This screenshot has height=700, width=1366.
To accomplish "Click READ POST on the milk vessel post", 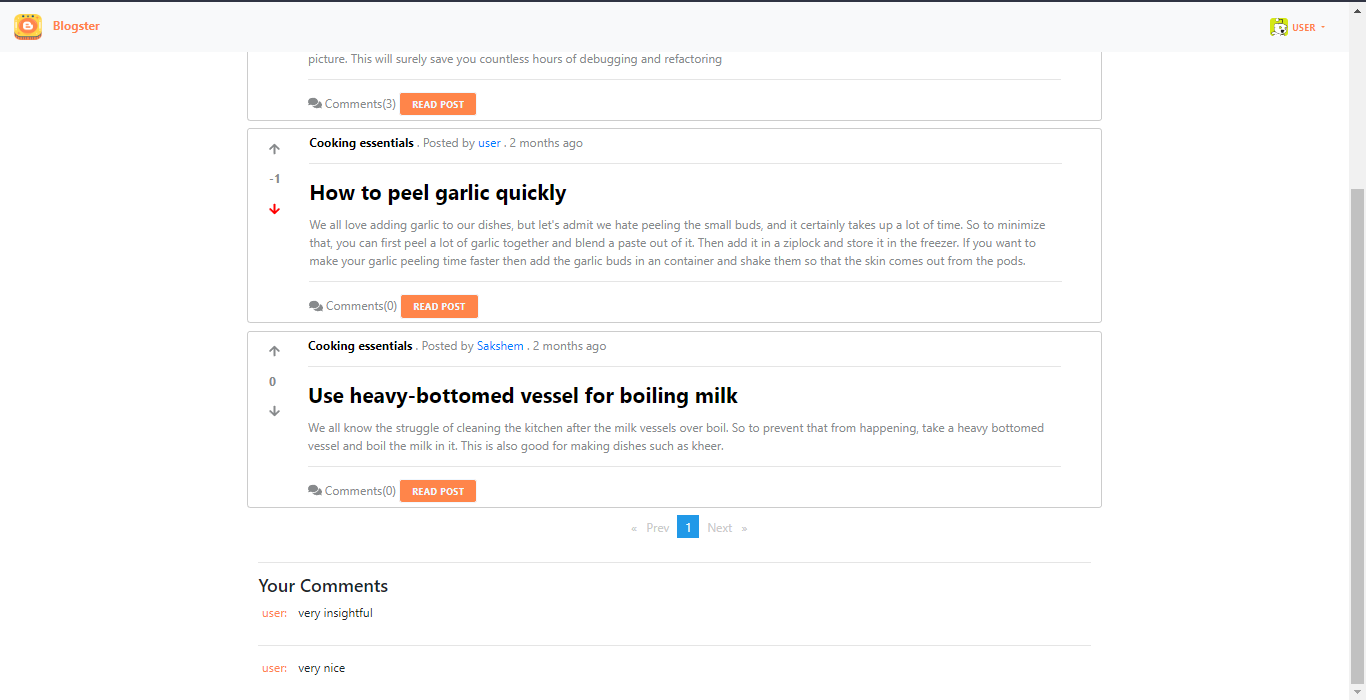I will 437,490.
